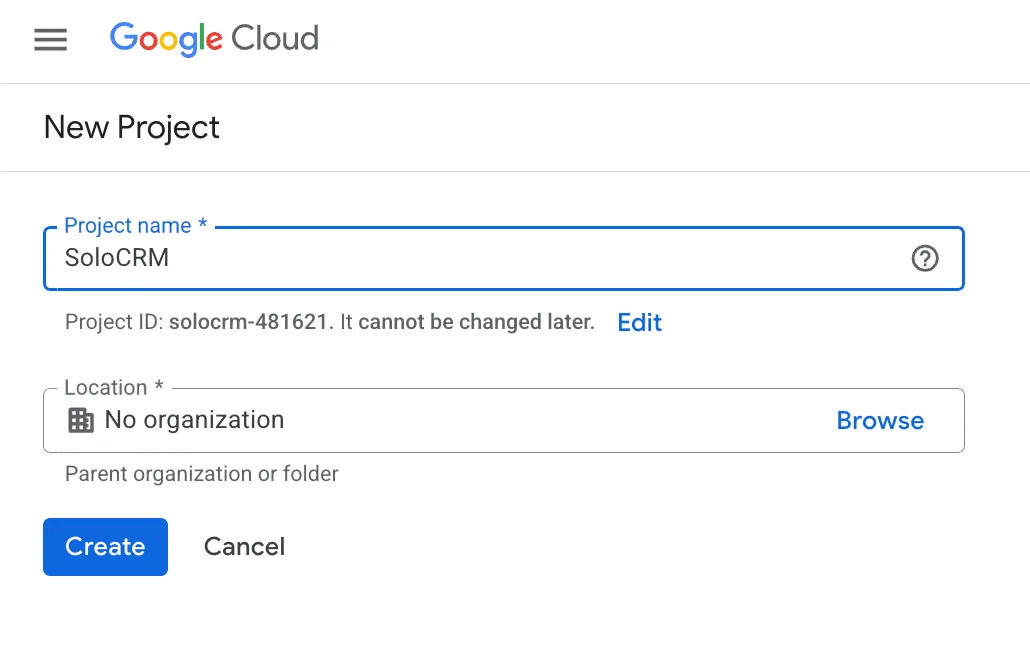
Task: Select the Location field showing No organization
Action: pos(400,420)
